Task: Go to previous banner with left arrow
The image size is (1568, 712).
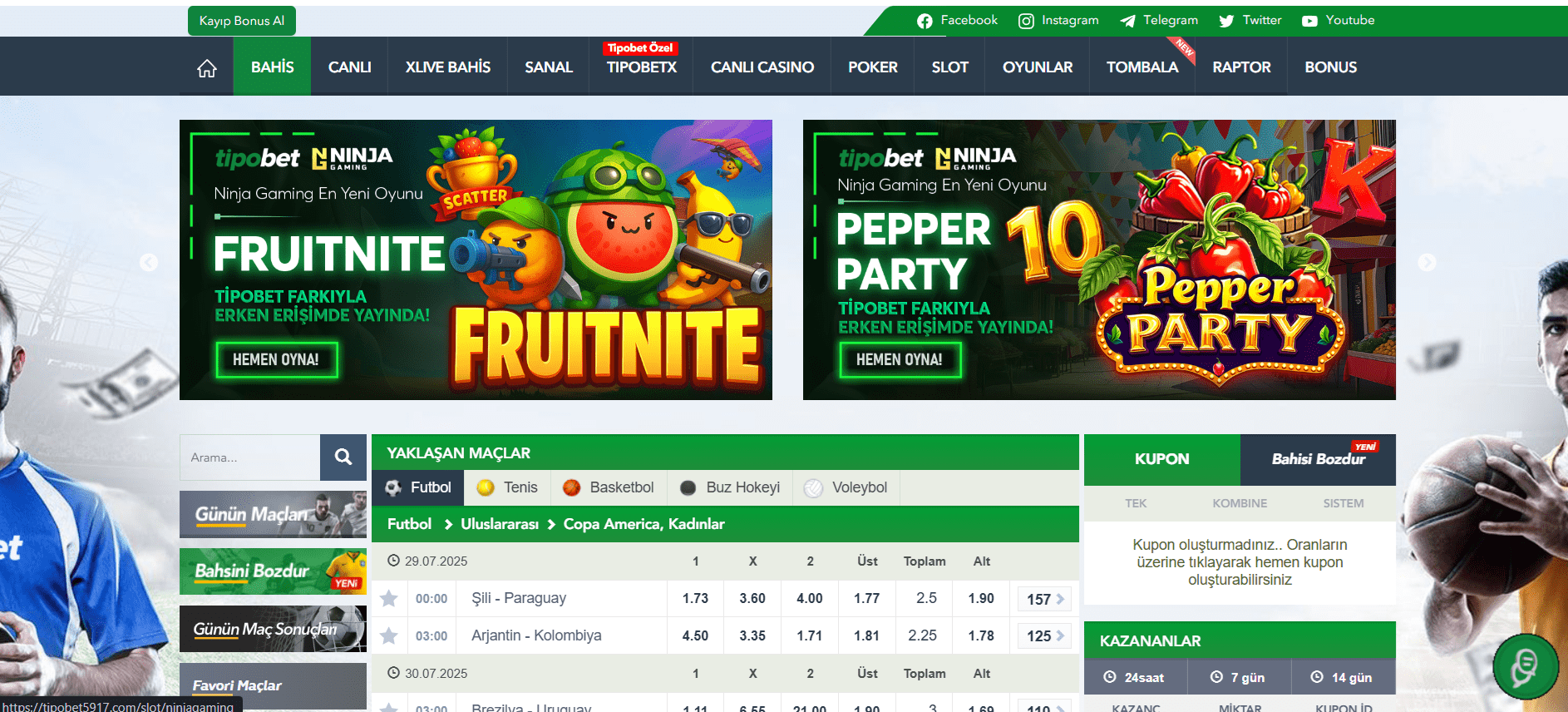Action: pos(149,262)
